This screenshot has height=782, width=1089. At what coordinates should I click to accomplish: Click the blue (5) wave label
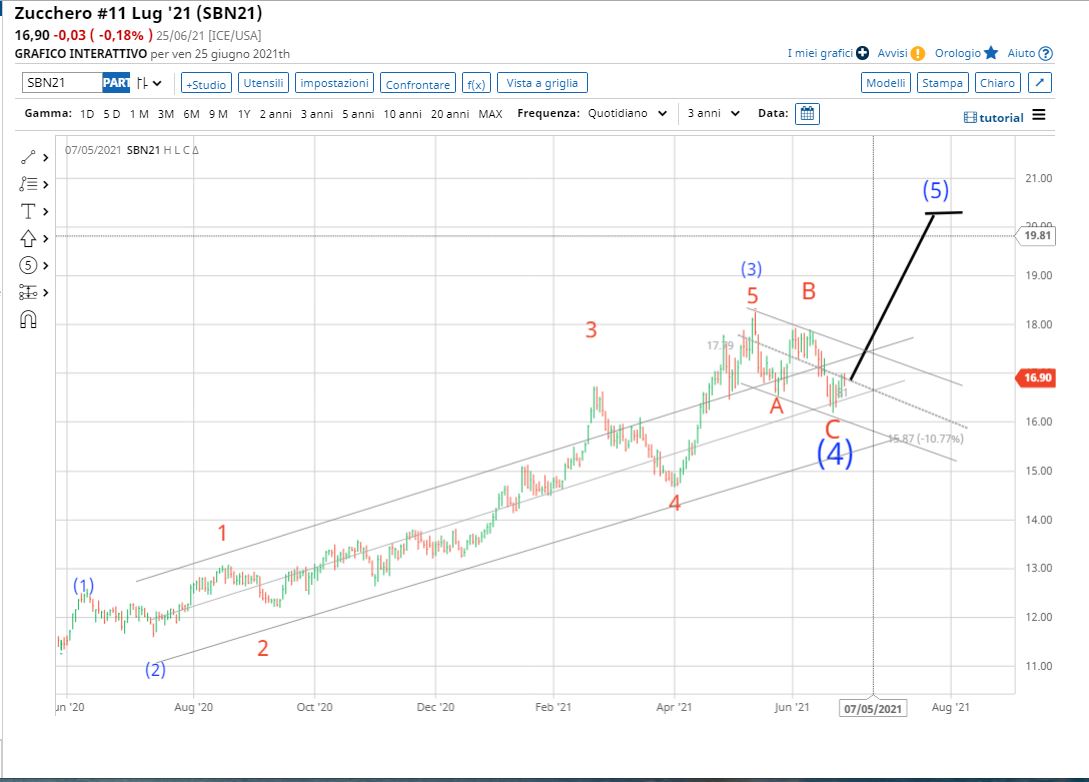pyautogui.click(x=936, y=190)
